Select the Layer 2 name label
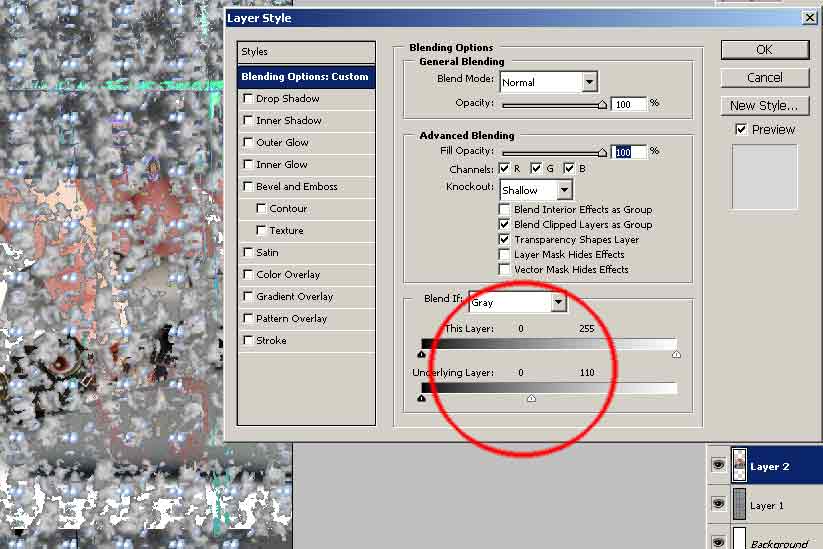This screenshot has height=549, width=823. [769, 467]
